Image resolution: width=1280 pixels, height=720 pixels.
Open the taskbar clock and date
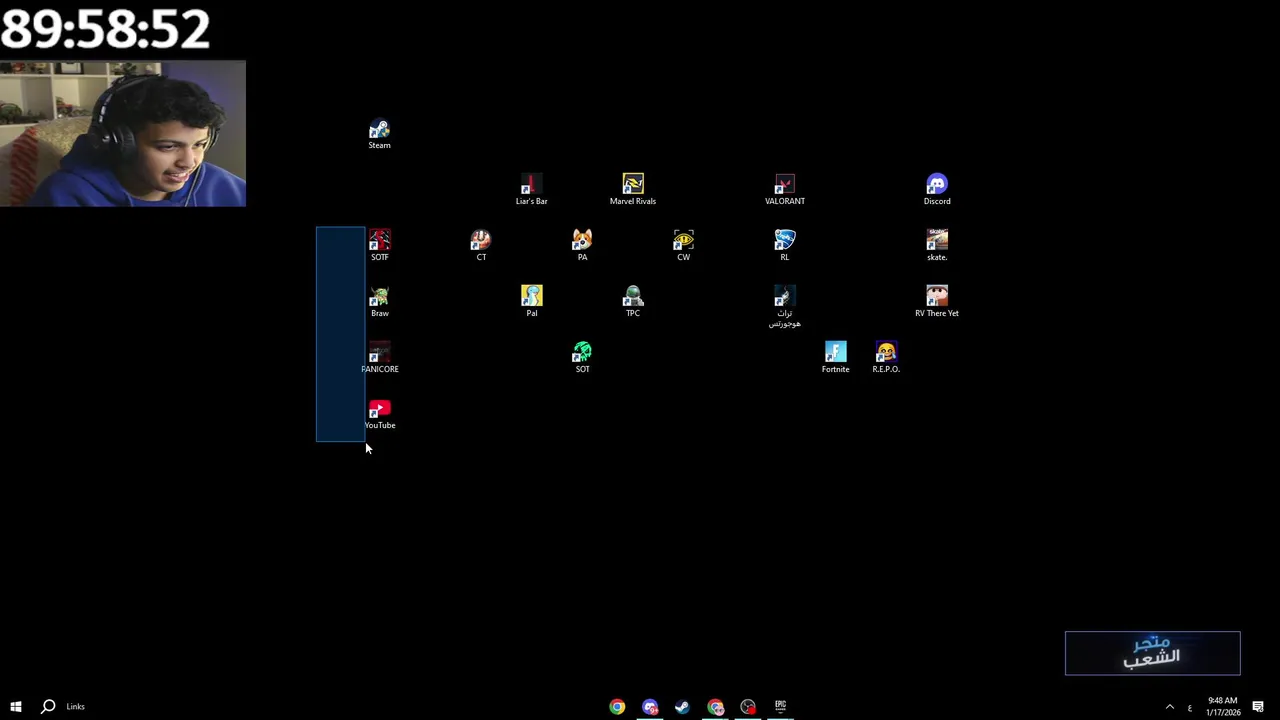coord(1222,707)
